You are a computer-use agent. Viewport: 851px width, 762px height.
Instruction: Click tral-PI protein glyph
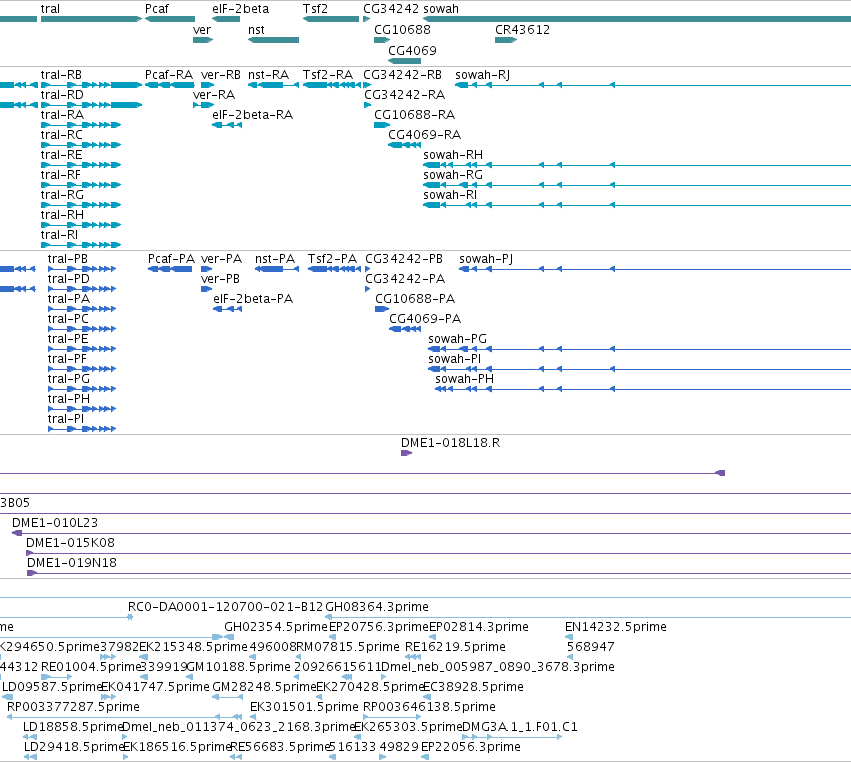point(82,429)
